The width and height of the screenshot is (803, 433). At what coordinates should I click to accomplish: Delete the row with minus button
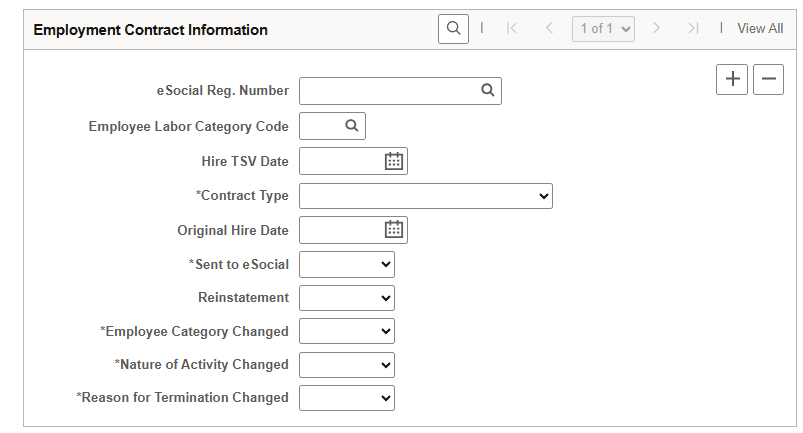click(768, 79)
